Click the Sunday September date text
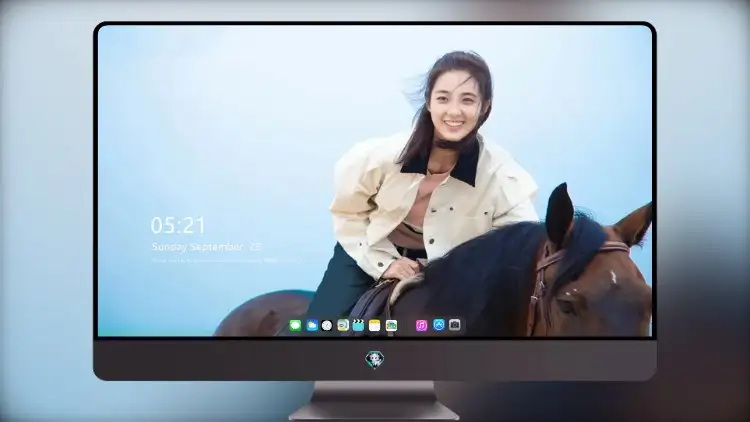The image size is (750, 422). point(206,247)
